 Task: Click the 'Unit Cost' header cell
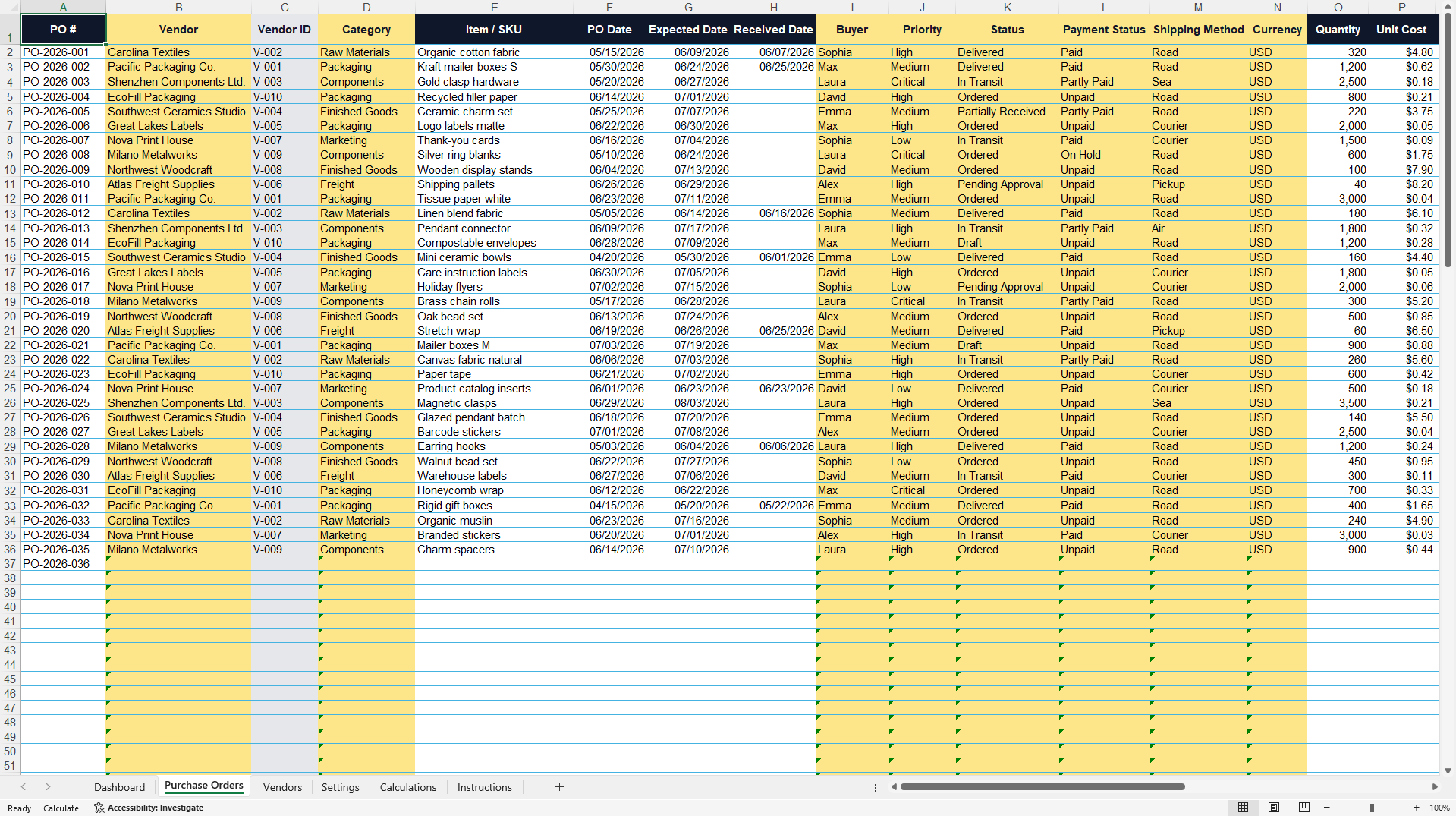1401,30
